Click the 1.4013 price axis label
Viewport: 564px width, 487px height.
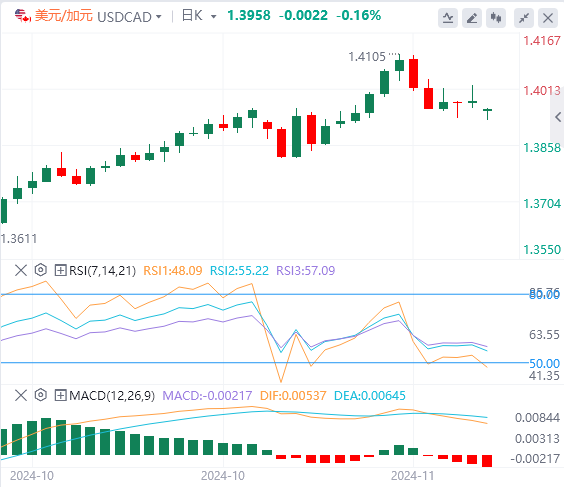pos(542,91)
